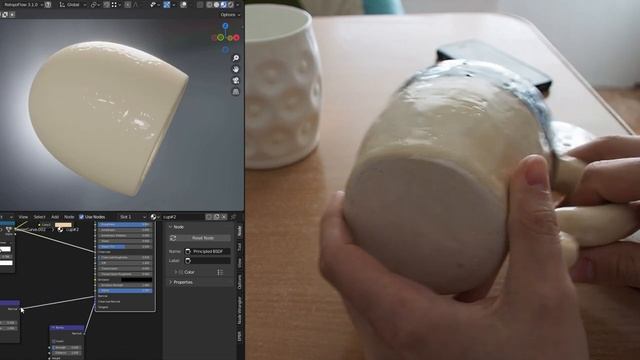Click the hand pan view icon
This screenshot has width=640, height=360.
coord(236,69)
